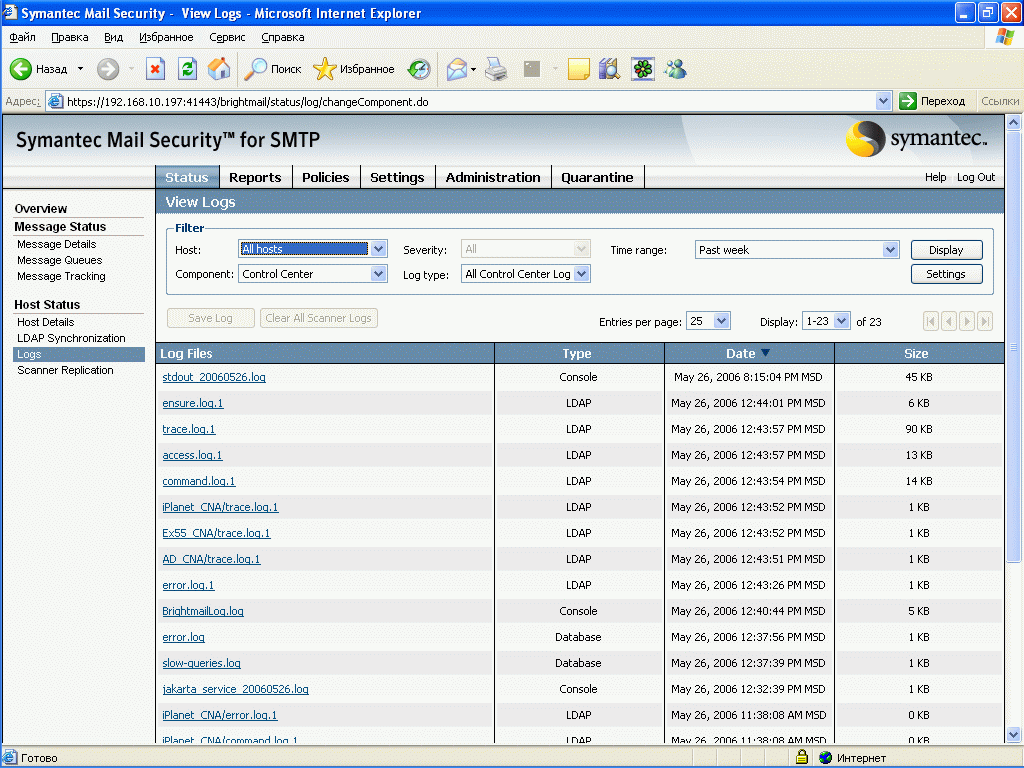Select Message Queues in the sidebar
The width and height of the screenshot is (1024, 768).
coord(60,260)
